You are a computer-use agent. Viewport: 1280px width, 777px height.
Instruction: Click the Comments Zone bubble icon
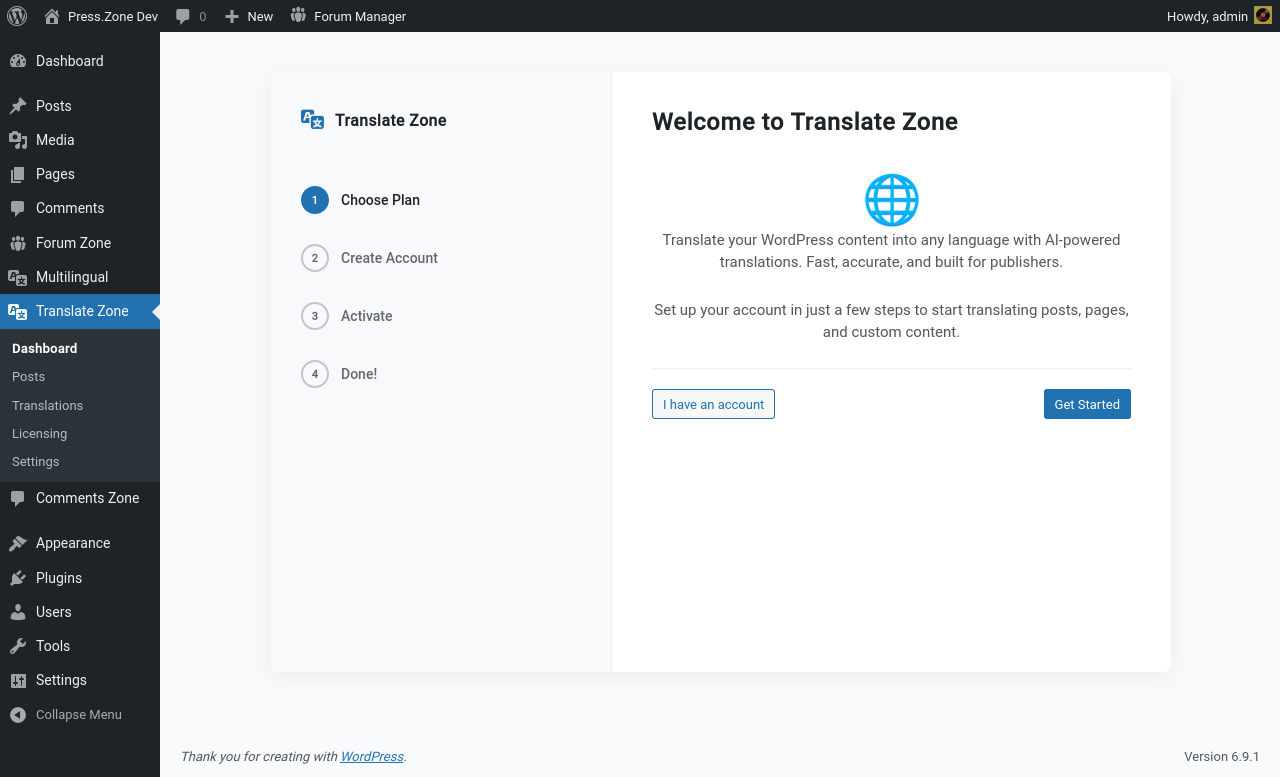click(x=18, y=498)
